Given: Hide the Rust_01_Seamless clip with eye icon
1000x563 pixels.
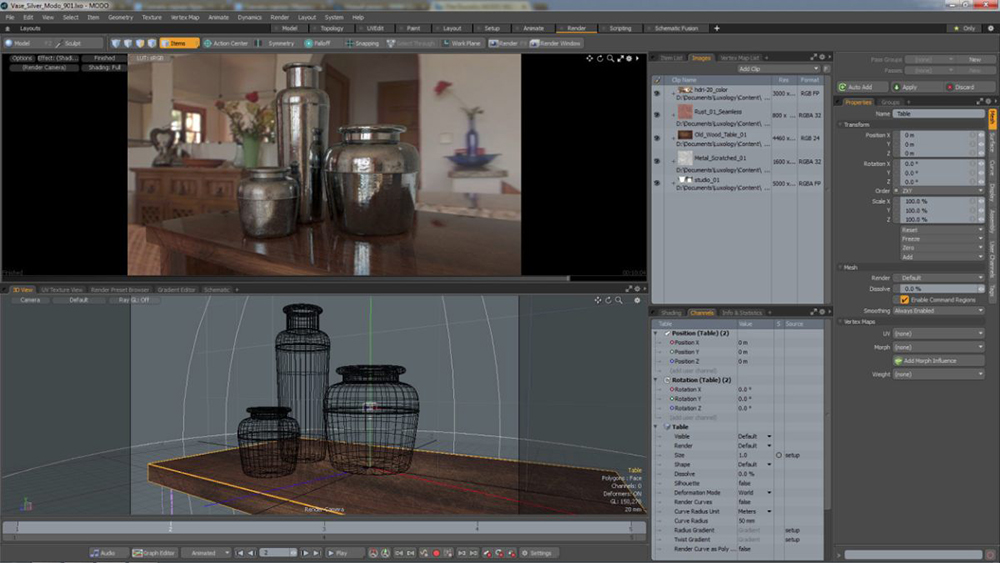Looking at the screenshot, I should point(657,115).
